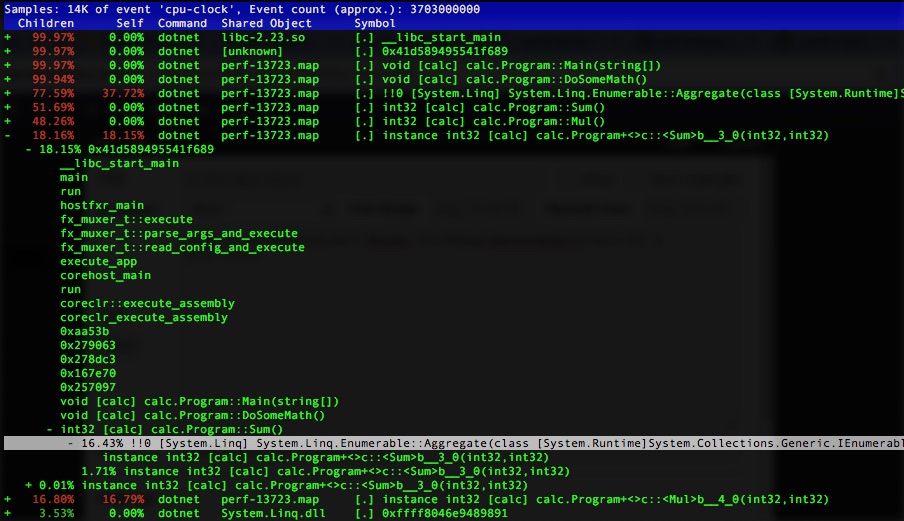Click the 16.79% self value
This screenshot has height=521, width=904.
pyautogui.click(x=123, y=499)
